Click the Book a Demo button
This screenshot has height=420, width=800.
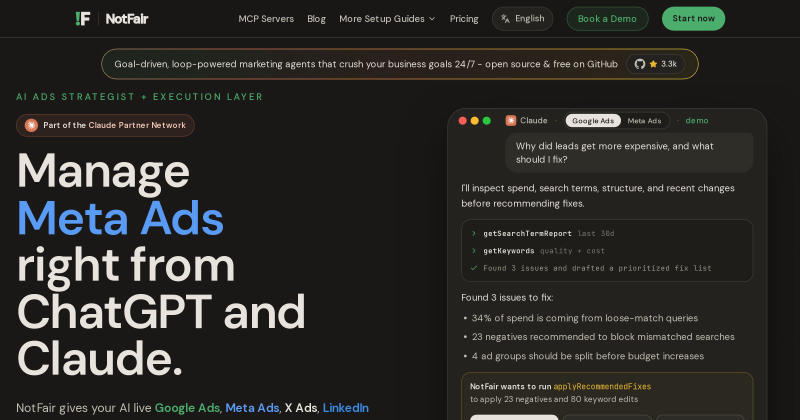[607, 19]
